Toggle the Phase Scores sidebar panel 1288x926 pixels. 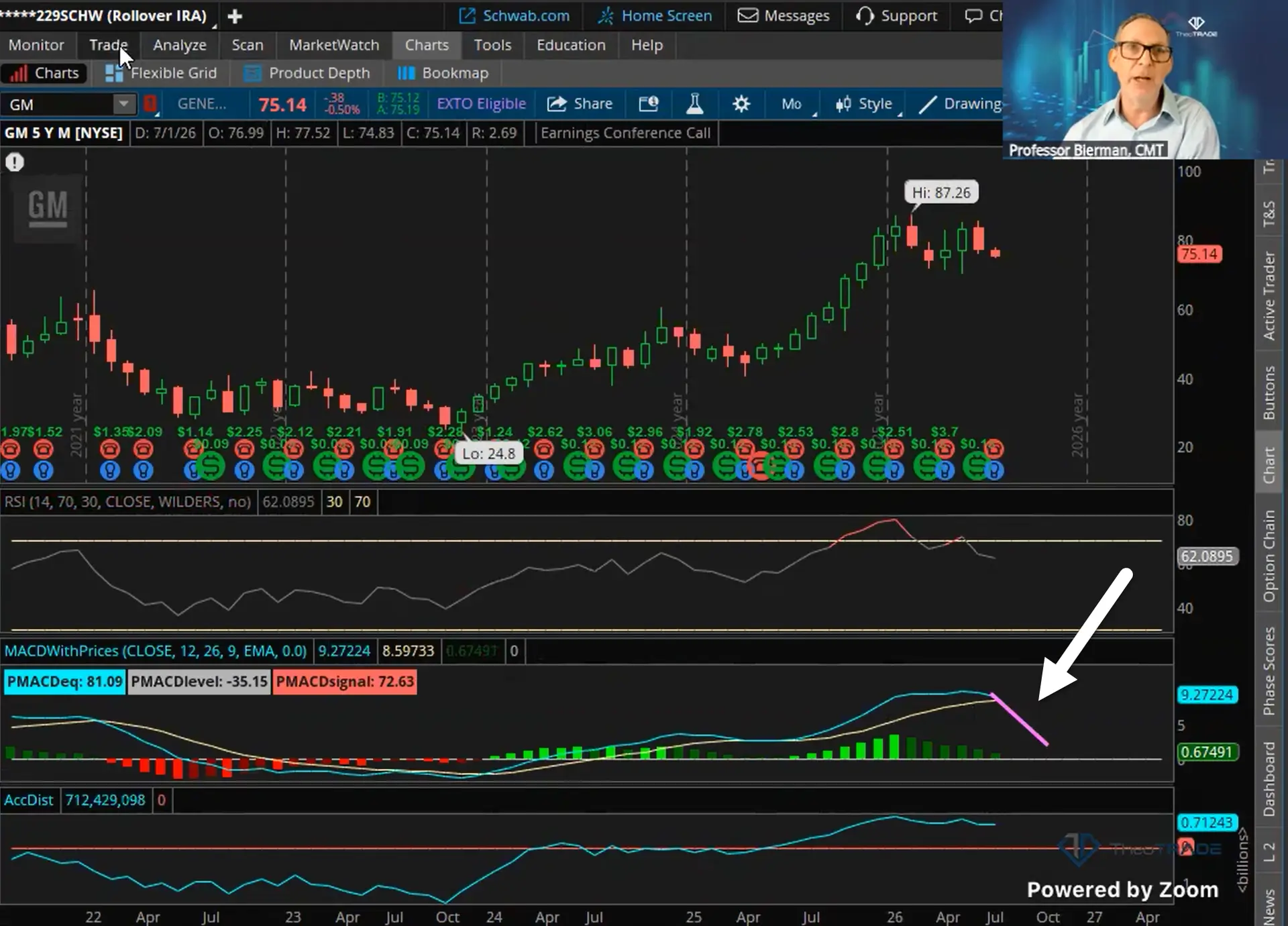click(x=1269, y=672)
